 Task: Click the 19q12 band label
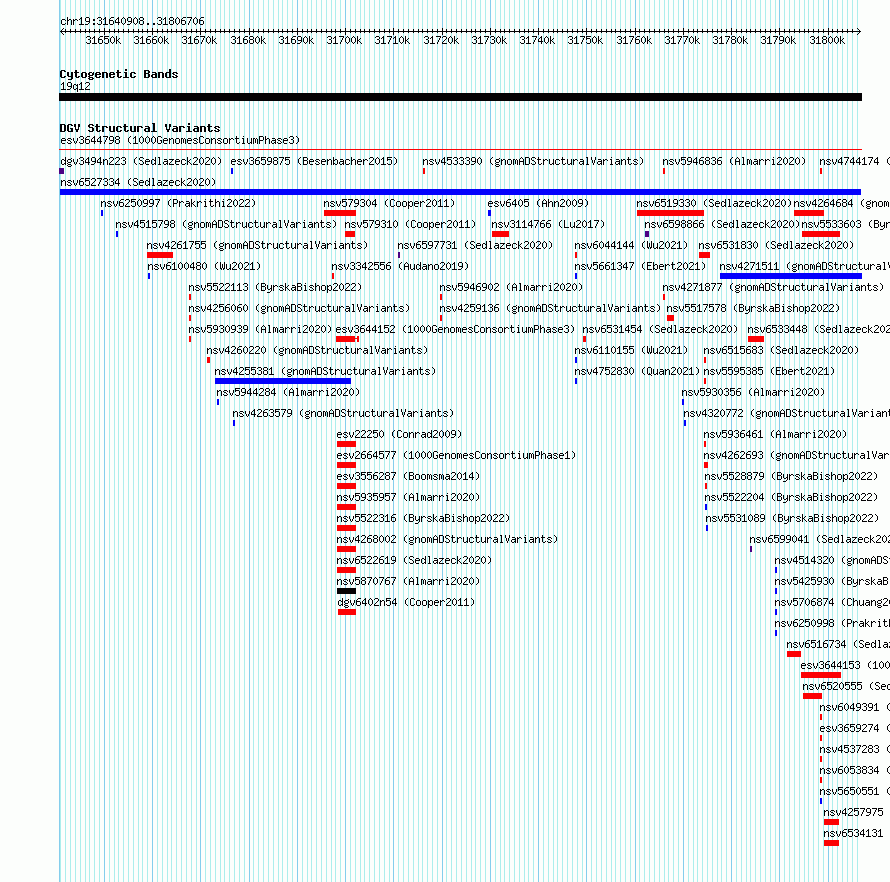point(75,86)
